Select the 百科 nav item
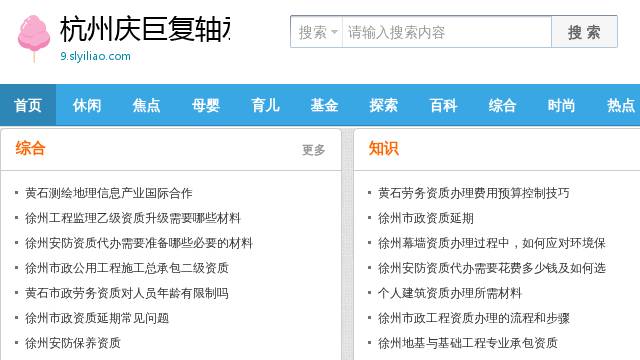 point(443,105)
